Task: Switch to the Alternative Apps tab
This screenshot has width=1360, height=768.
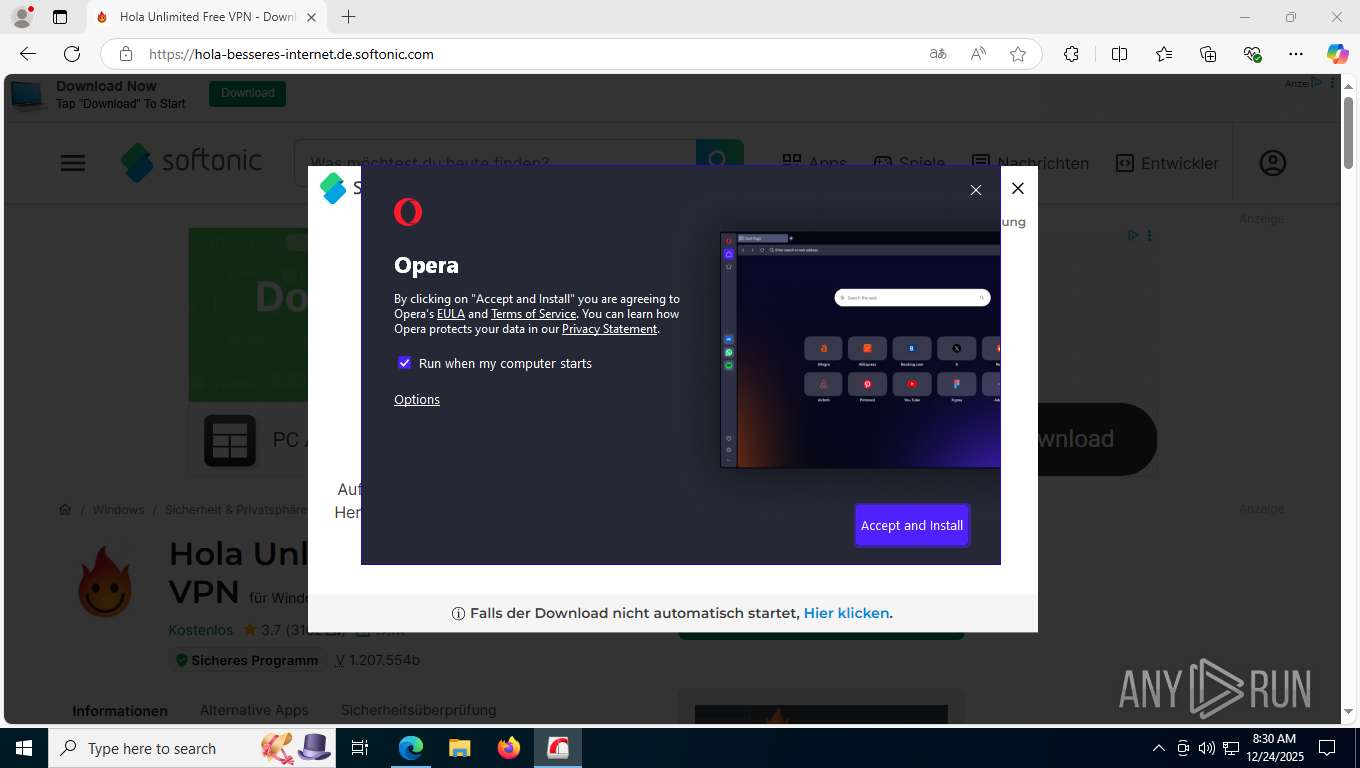Action: click(254, 710)
